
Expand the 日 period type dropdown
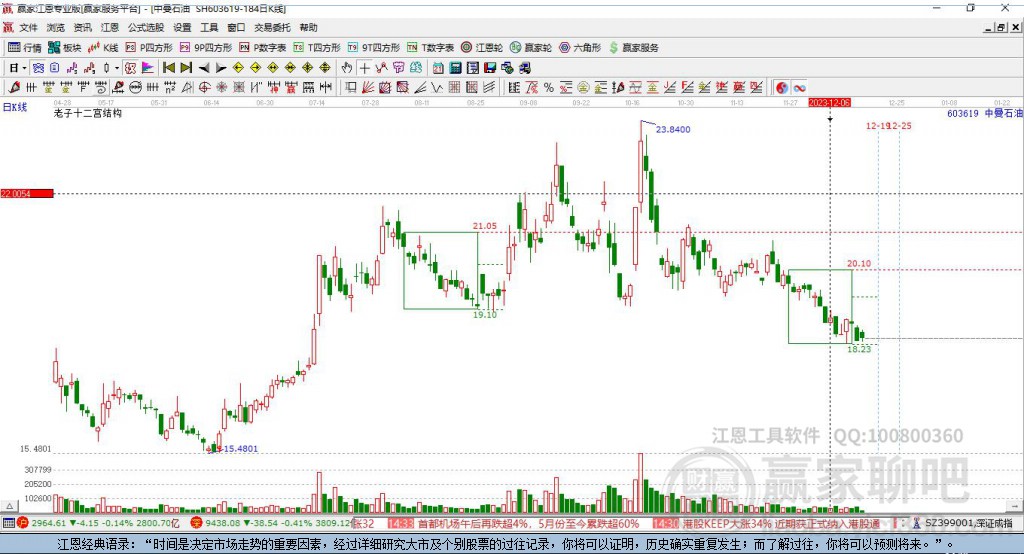(x=22, y=68)
